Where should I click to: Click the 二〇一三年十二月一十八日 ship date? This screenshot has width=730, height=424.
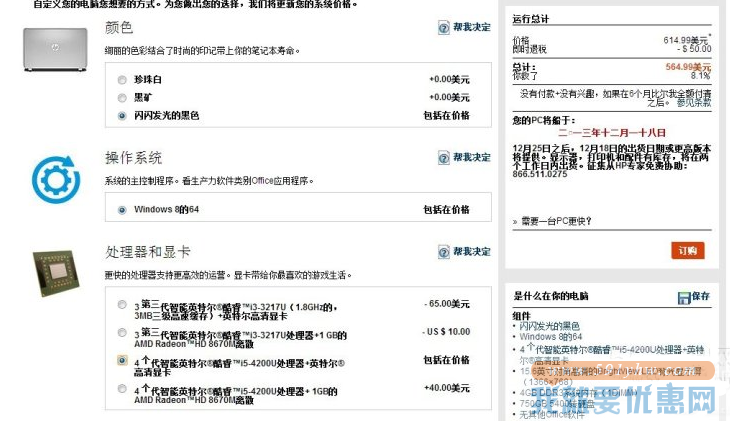(612, 133)
